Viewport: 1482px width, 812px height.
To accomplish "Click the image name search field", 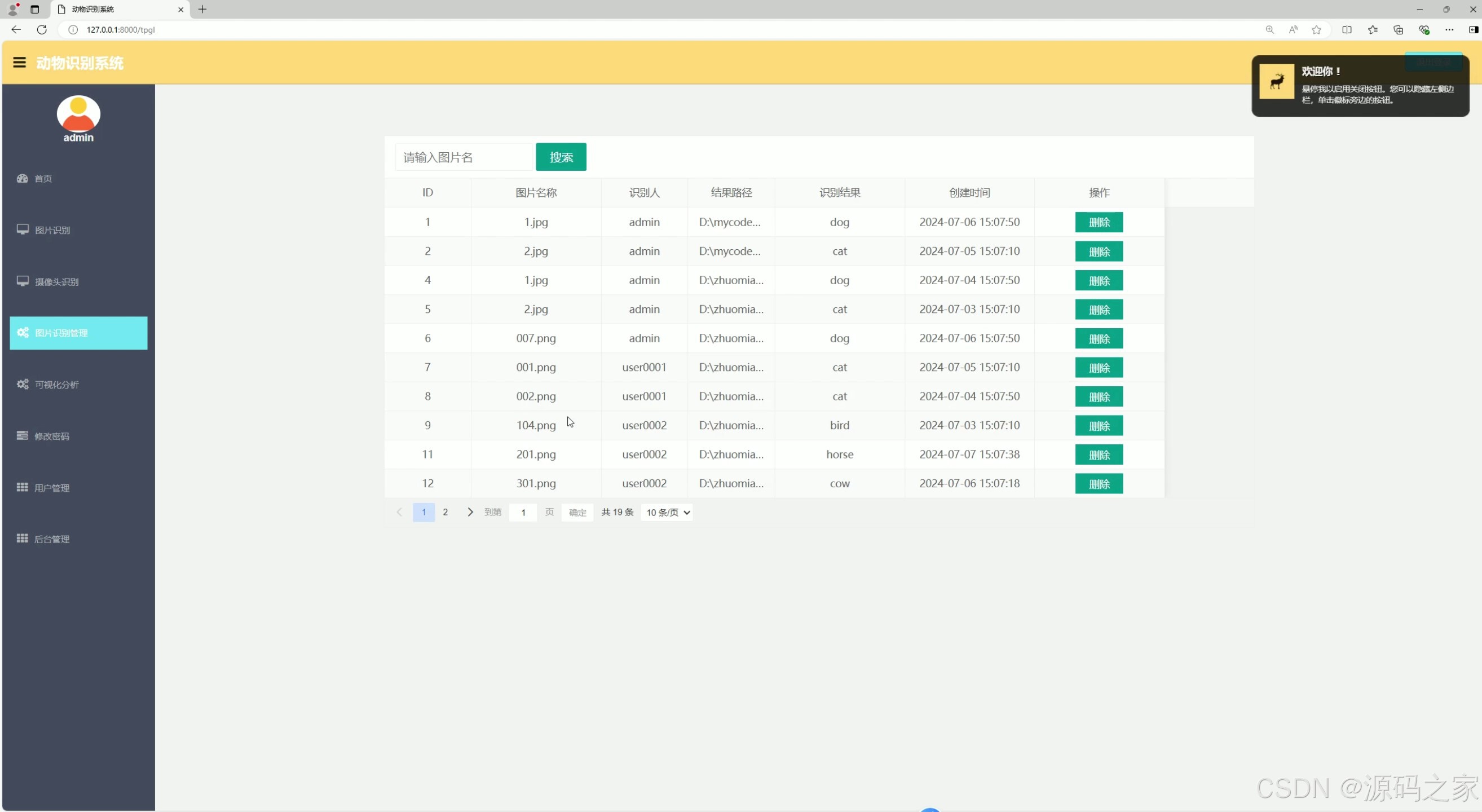I will [464, 157].
